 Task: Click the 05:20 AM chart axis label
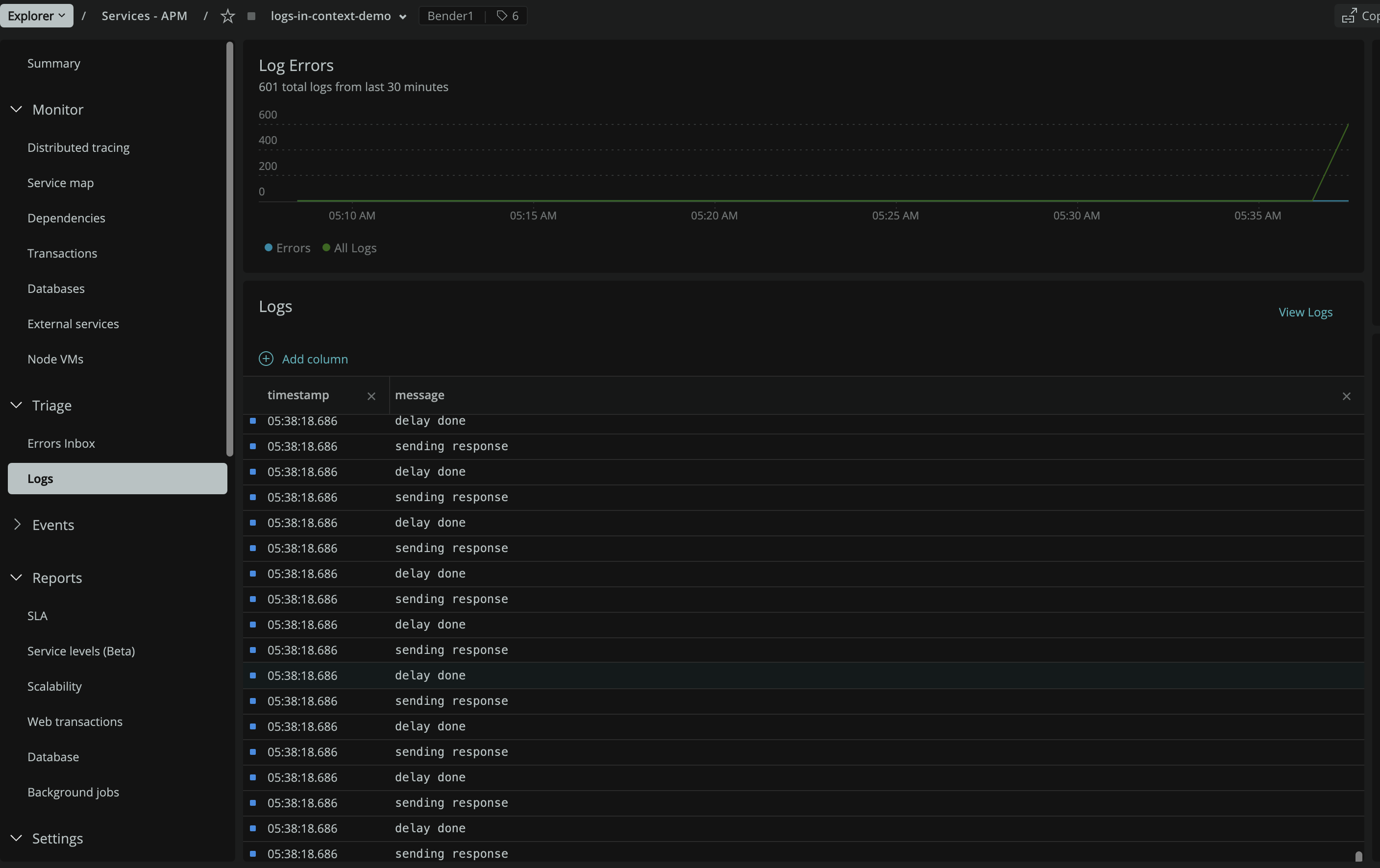pos(714,216)
